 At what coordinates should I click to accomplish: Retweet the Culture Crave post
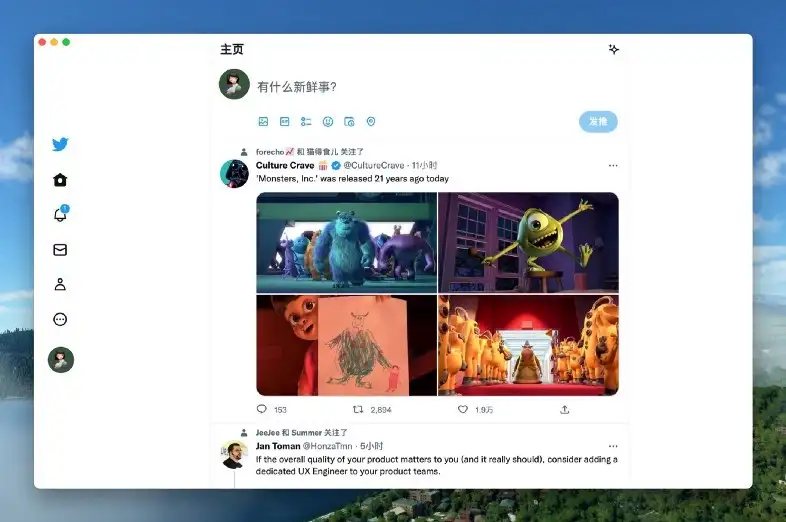(358, 409)
